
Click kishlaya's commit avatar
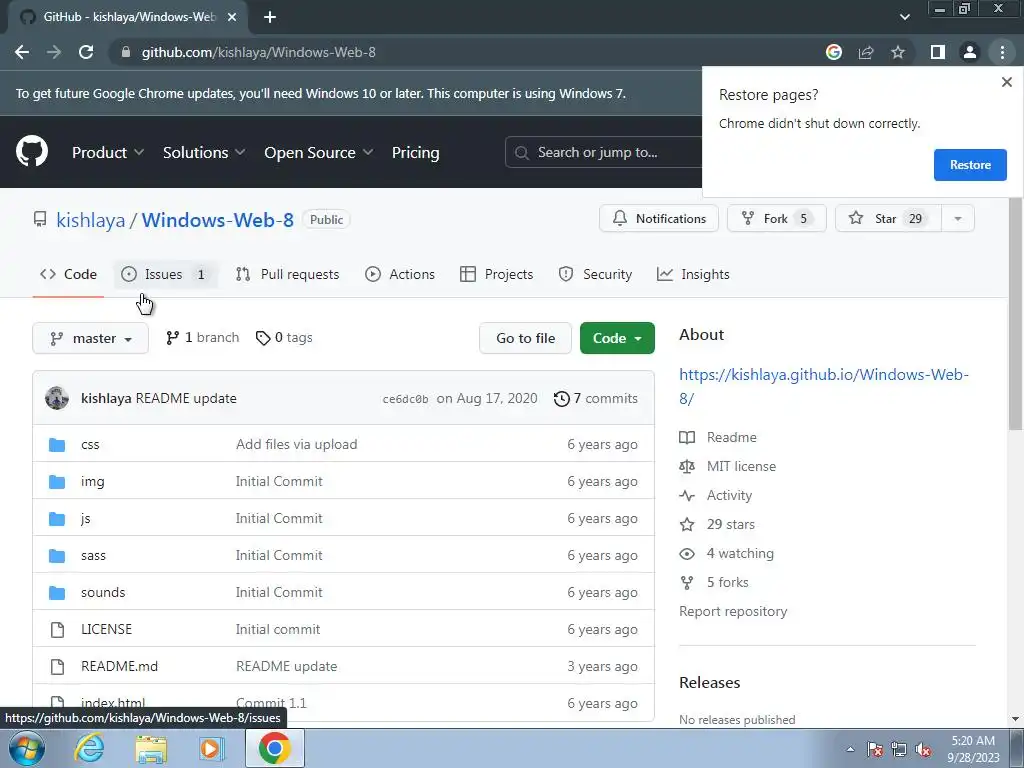tap(57, 398)
